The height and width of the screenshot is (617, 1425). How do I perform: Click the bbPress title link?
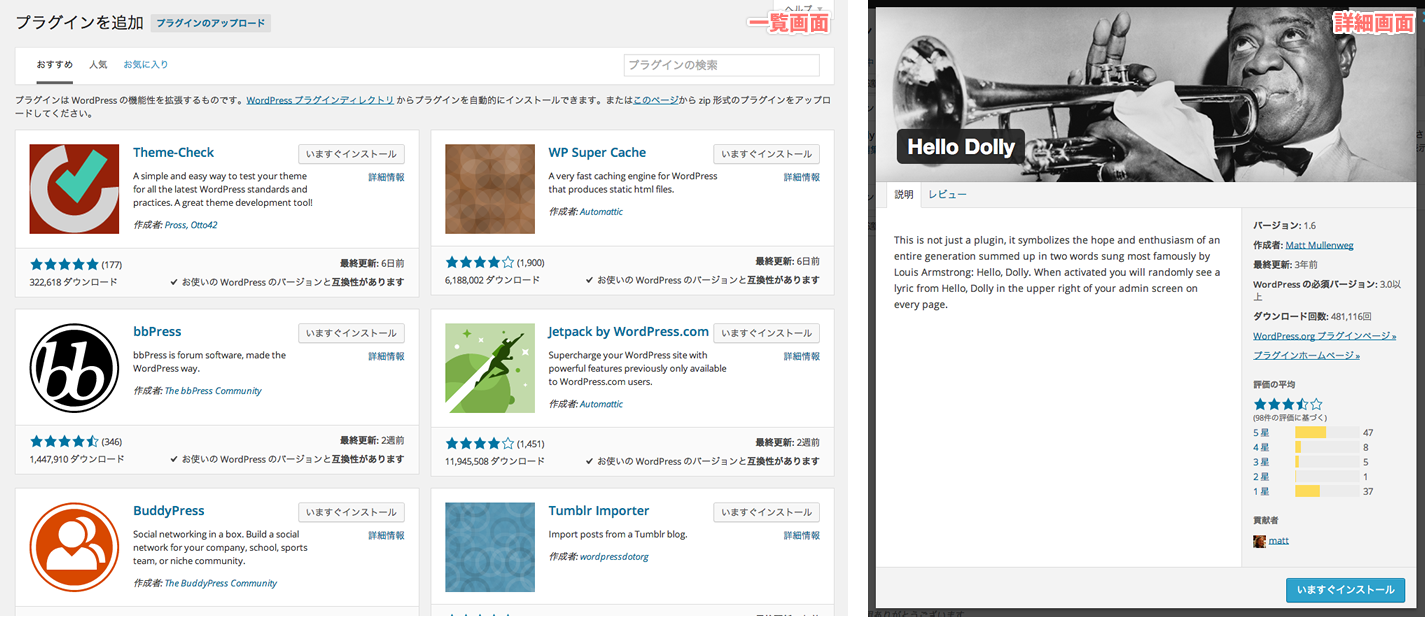[x=157, y=332]
